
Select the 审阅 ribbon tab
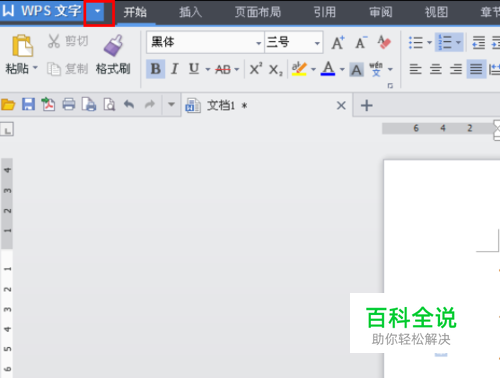click(381, 12)
